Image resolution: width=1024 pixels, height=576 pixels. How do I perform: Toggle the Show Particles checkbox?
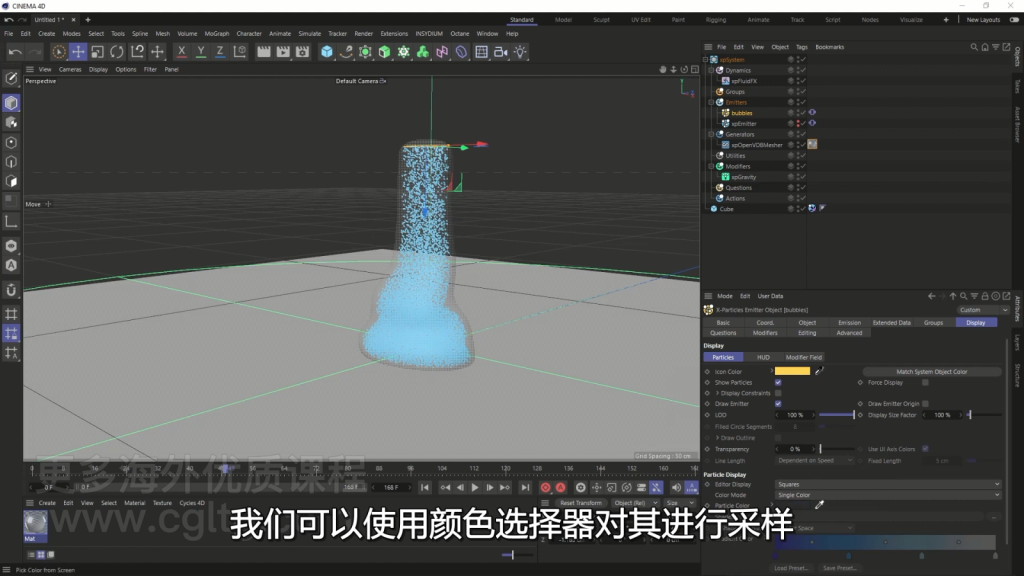click(x=778, y=383)
